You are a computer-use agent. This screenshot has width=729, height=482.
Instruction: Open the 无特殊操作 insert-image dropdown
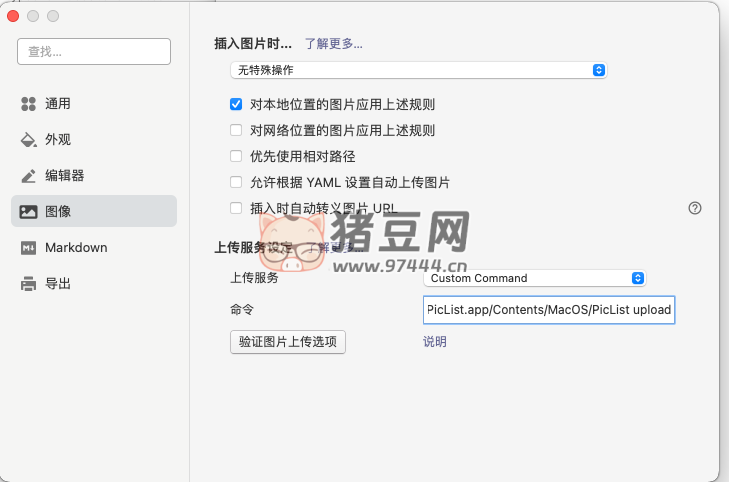418,70
